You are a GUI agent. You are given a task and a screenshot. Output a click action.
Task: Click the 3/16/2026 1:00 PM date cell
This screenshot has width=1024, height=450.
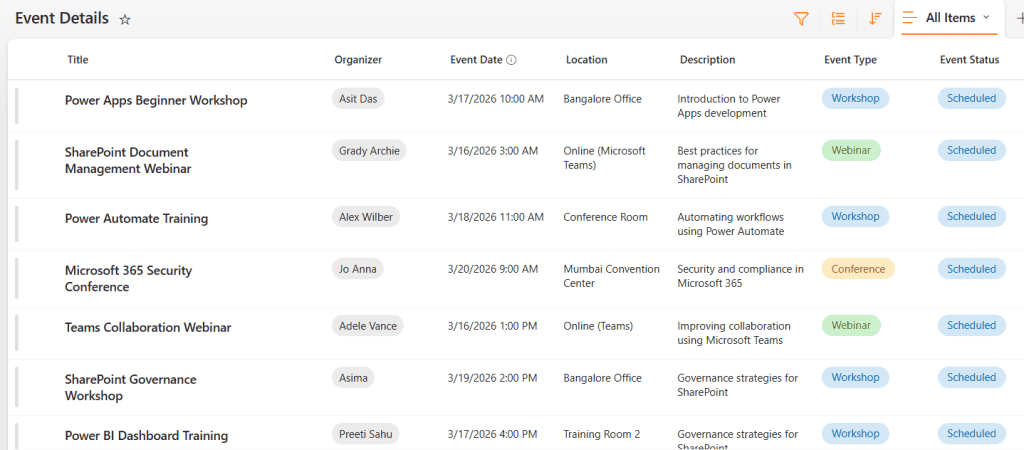[493, 326]
